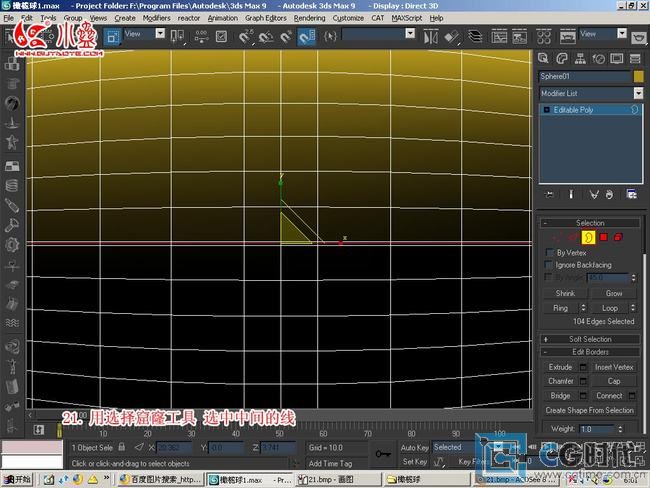Select the Edge sub-object level icon
Image resolution: width=650 pixels, height=488 pixels.
(x=573, y=237)
